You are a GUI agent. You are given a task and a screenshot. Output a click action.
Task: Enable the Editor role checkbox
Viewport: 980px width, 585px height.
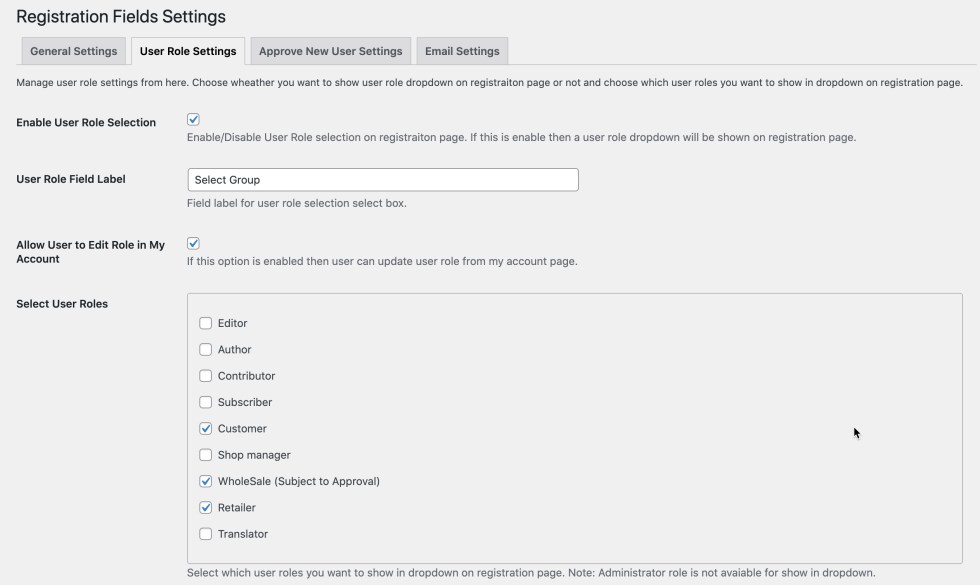(206, 323)
